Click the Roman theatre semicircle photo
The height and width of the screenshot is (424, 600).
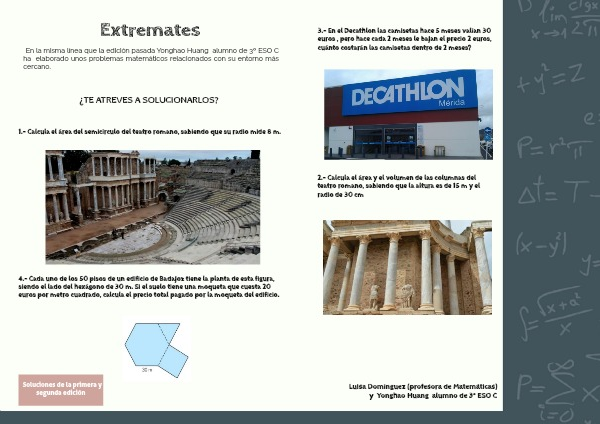tap(152, 206)
